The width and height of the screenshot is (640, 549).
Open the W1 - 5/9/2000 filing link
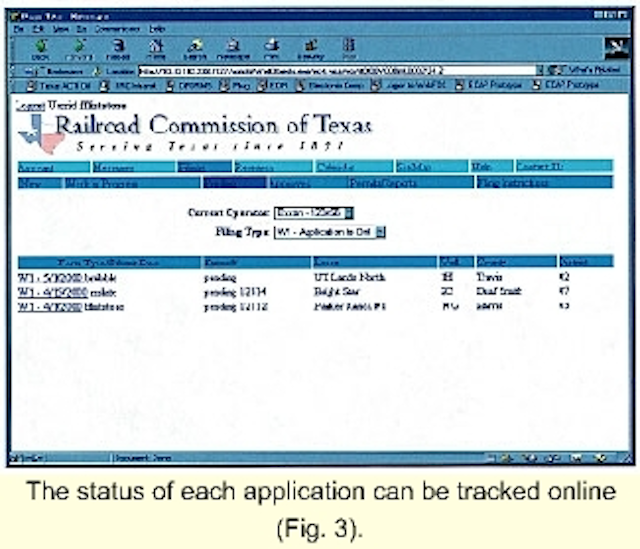[x=51, y=278]
